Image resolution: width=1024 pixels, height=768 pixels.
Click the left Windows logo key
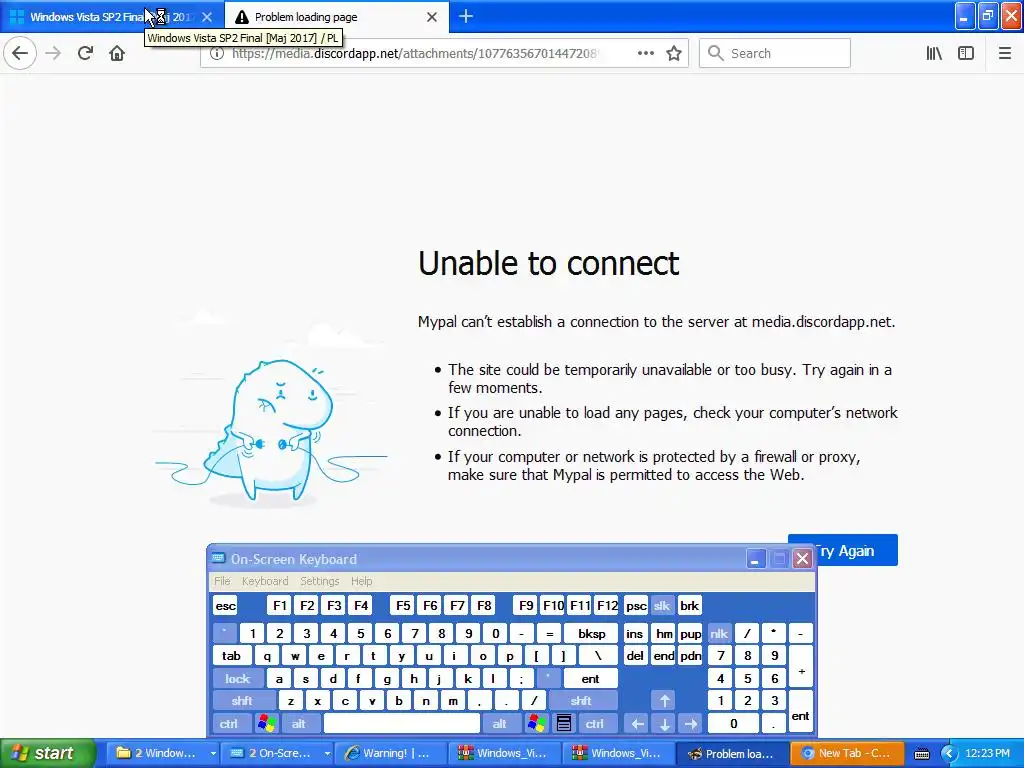266,724
